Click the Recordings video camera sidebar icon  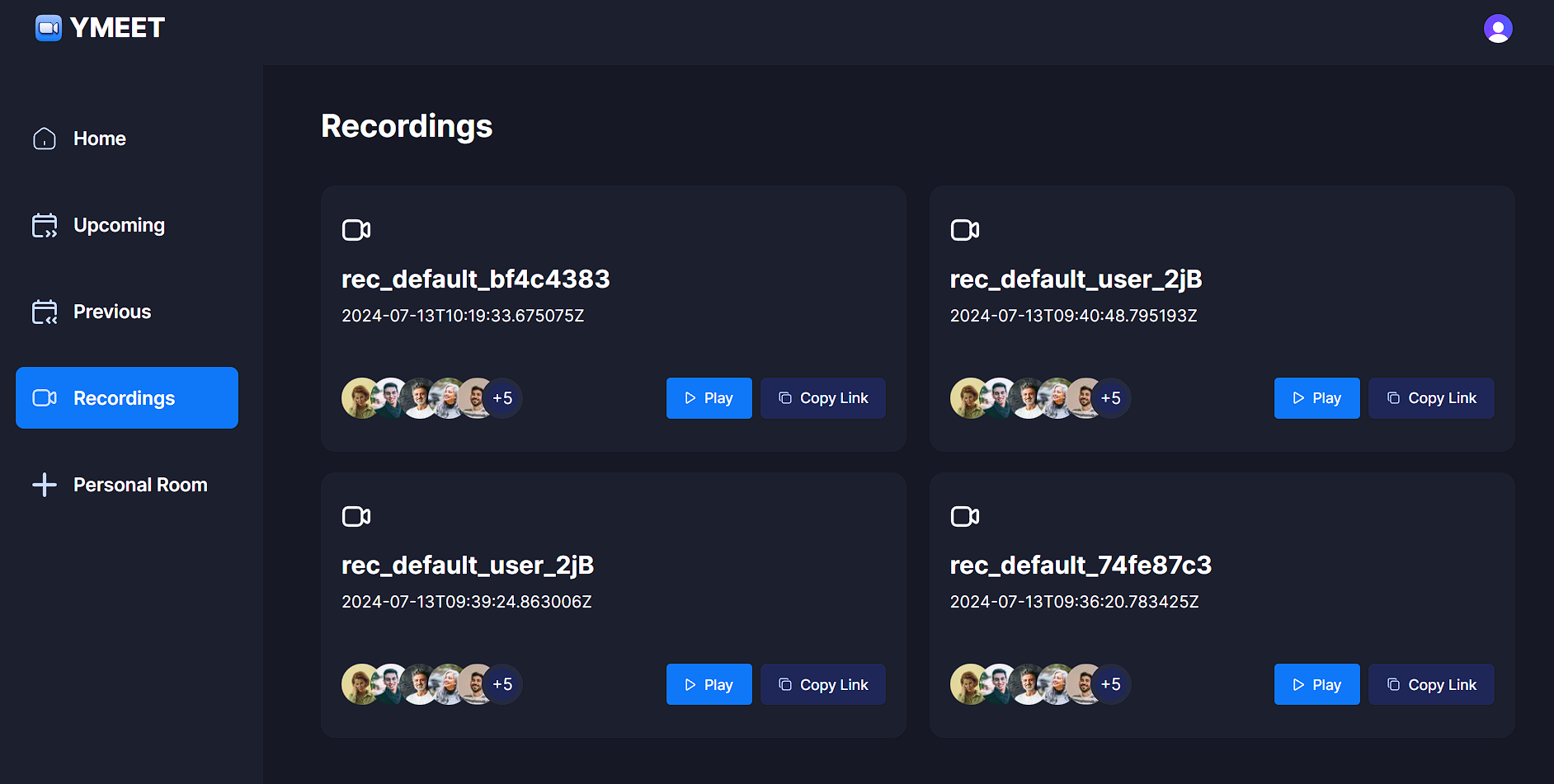click(x=45, y=398)
